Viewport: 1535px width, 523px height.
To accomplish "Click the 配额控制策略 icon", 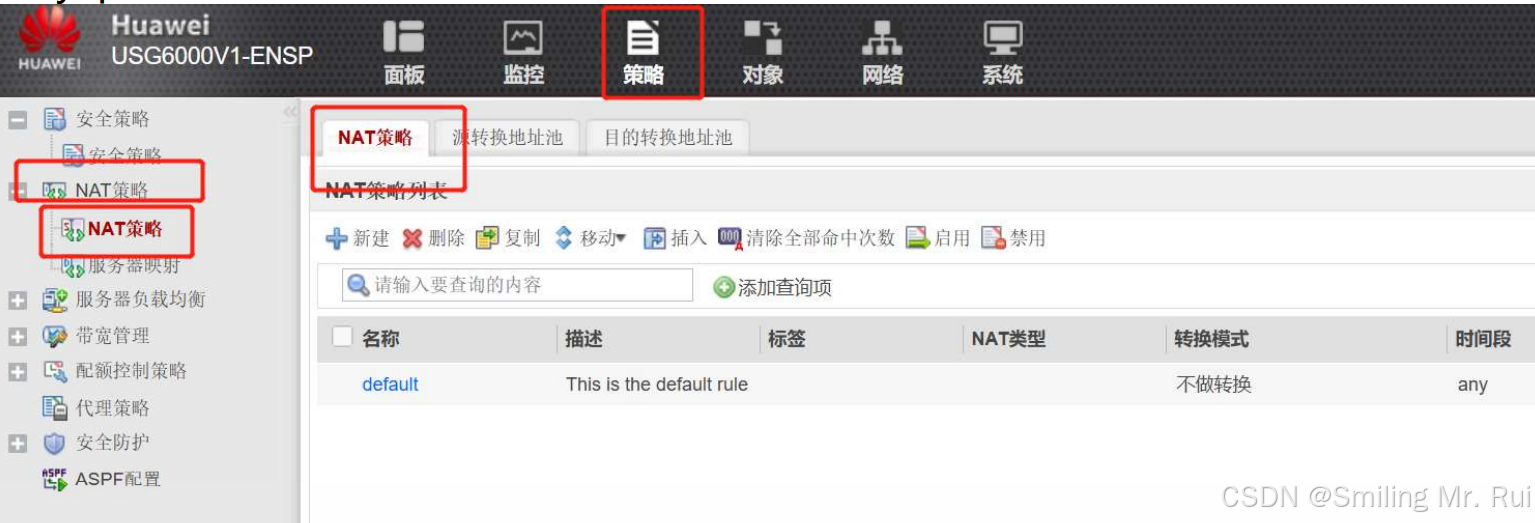I will click(54, 371).
